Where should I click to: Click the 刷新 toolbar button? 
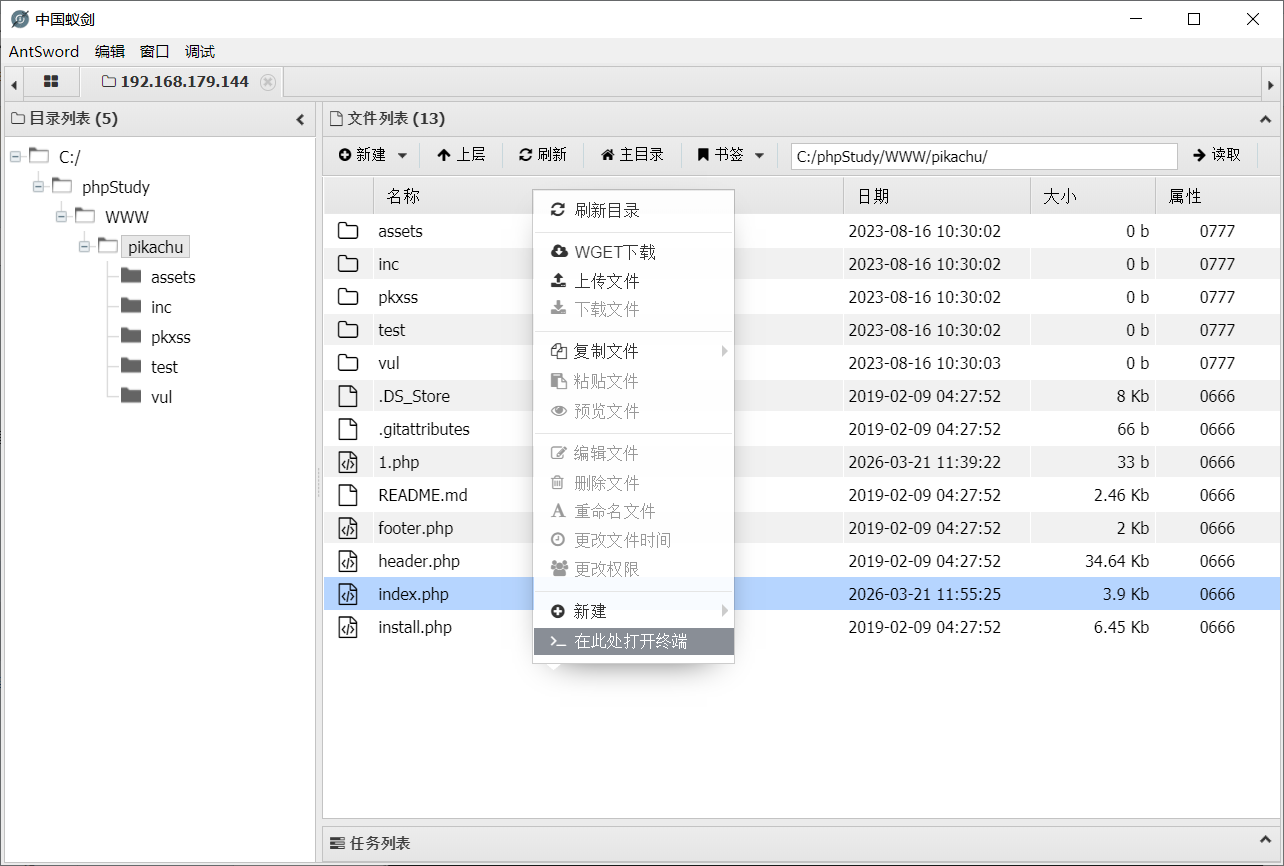(x=543, y=155)
